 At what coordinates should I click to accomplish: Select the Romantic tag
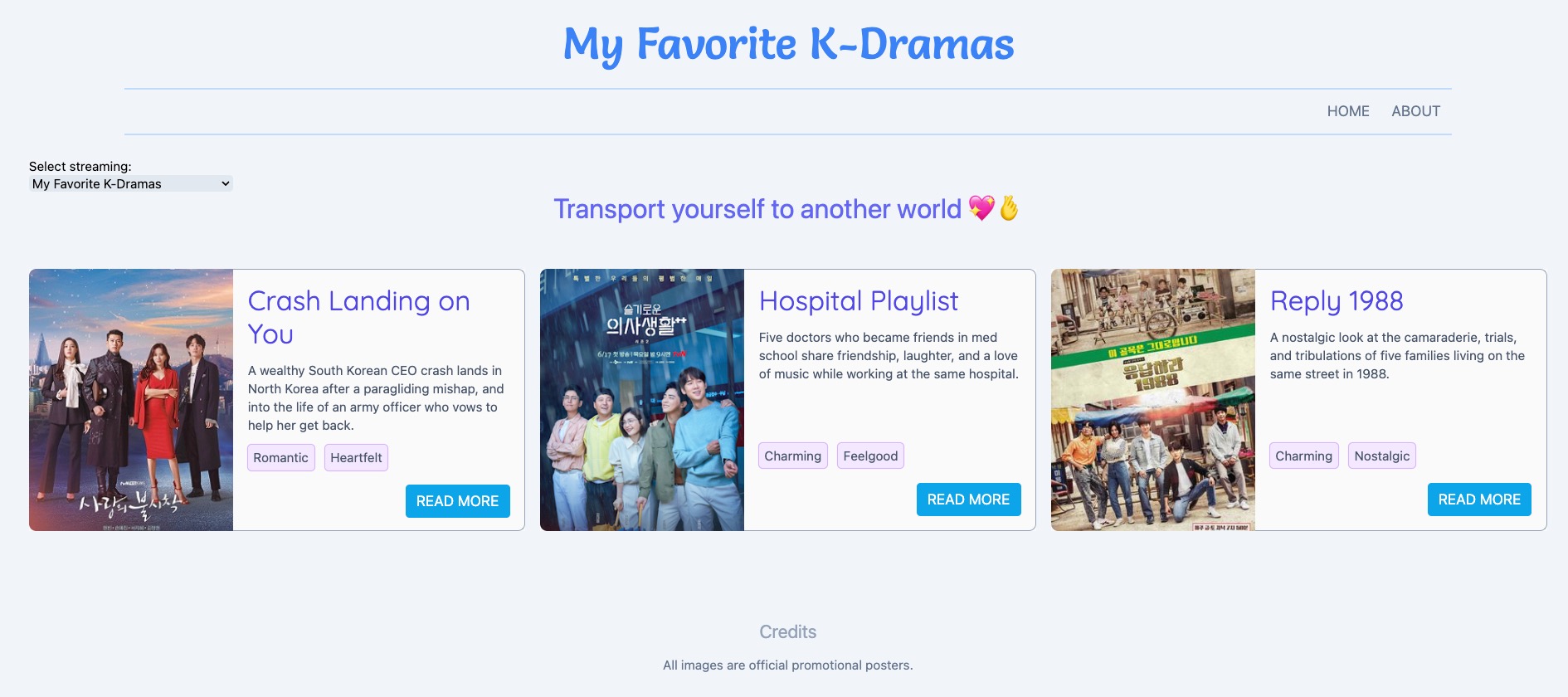coord(280,458)
